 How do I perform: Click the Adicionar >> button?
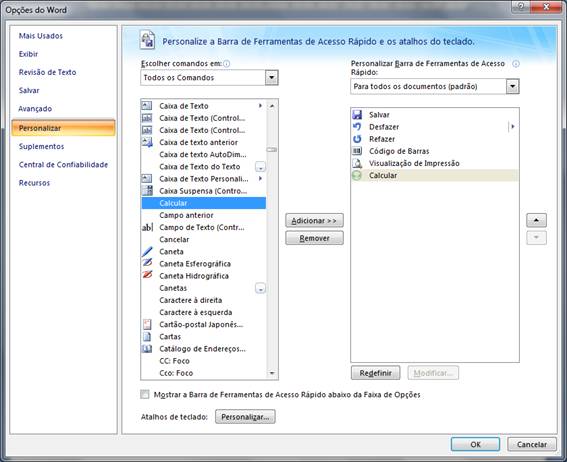point(314,221)
